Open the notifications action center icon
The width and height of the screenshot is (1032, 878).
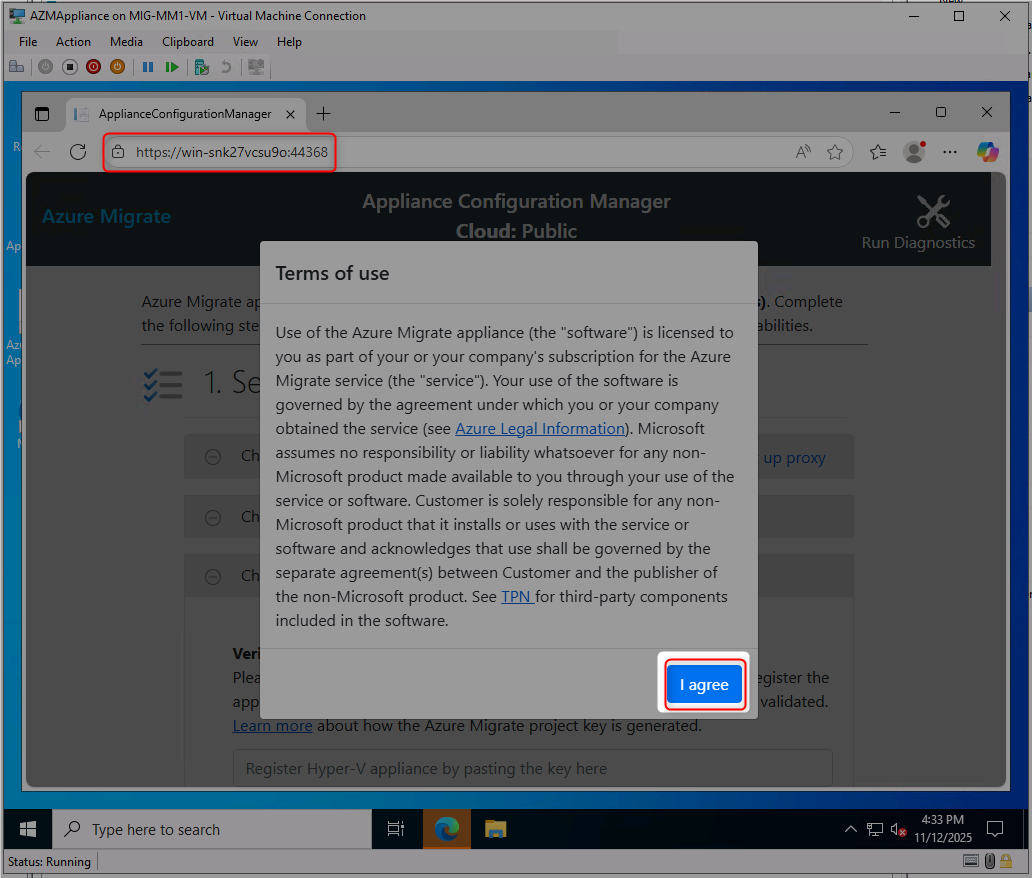[995, 829]
